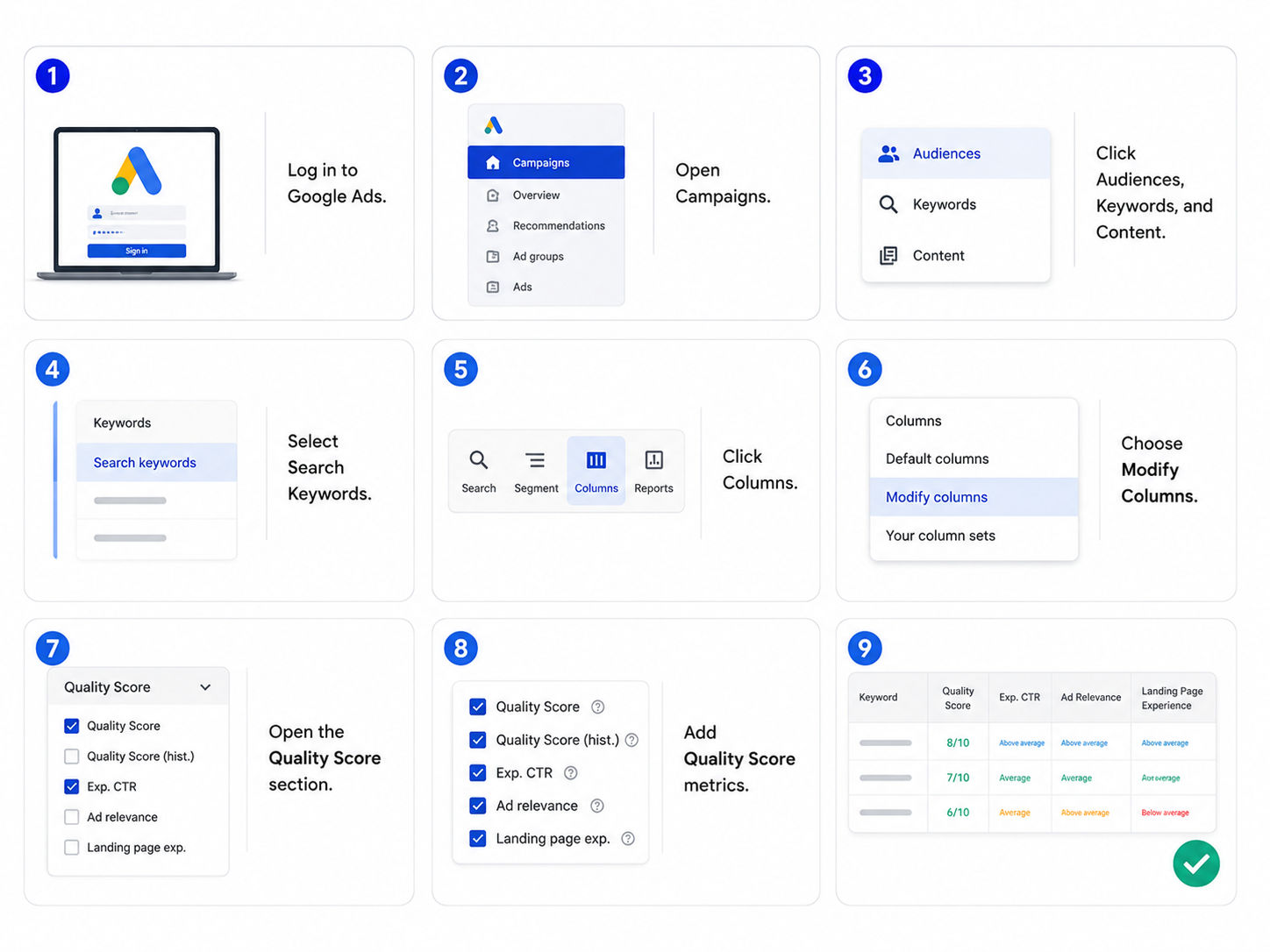Click the Overview icon in the sidebar
The image size is (1270, 952).
pyautogui.click(x=493, y=195)
